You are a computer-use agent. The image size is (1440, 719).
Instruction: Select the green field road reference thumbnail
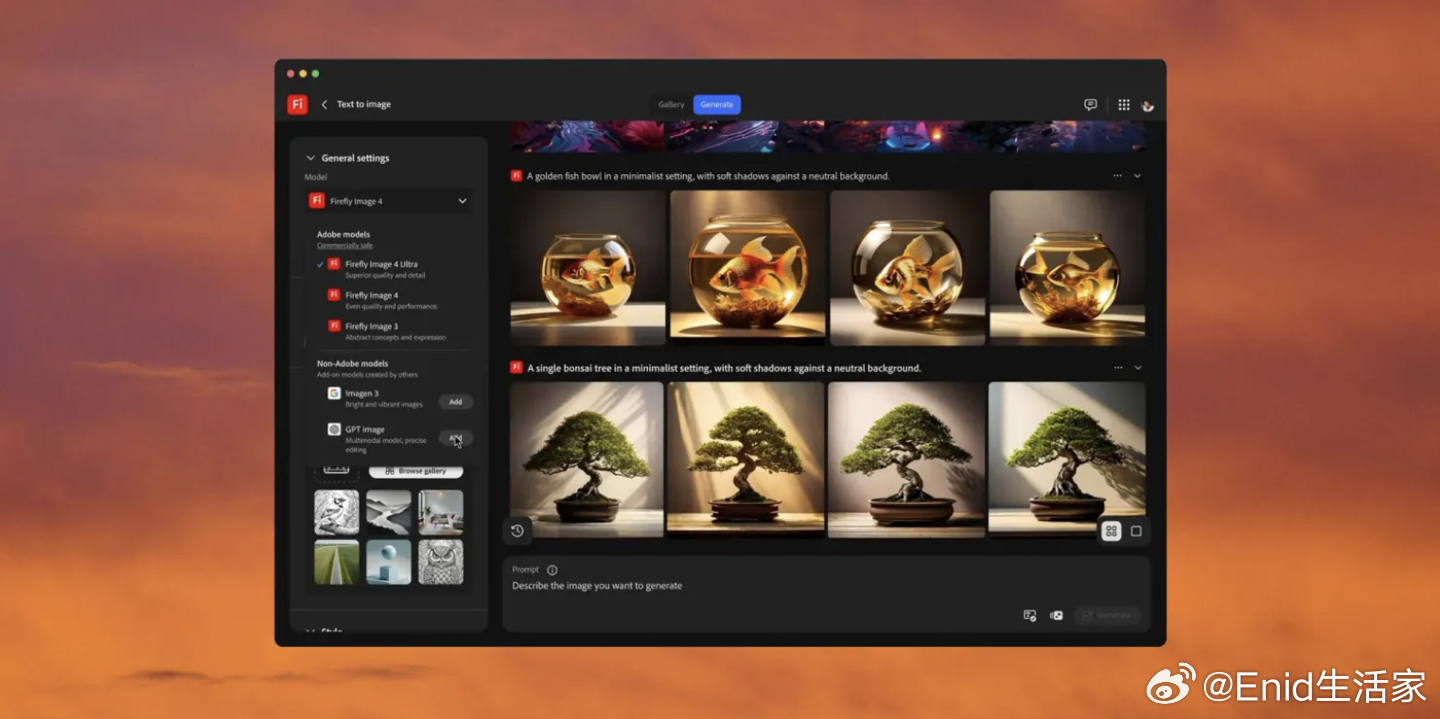[x=337, y=562]
